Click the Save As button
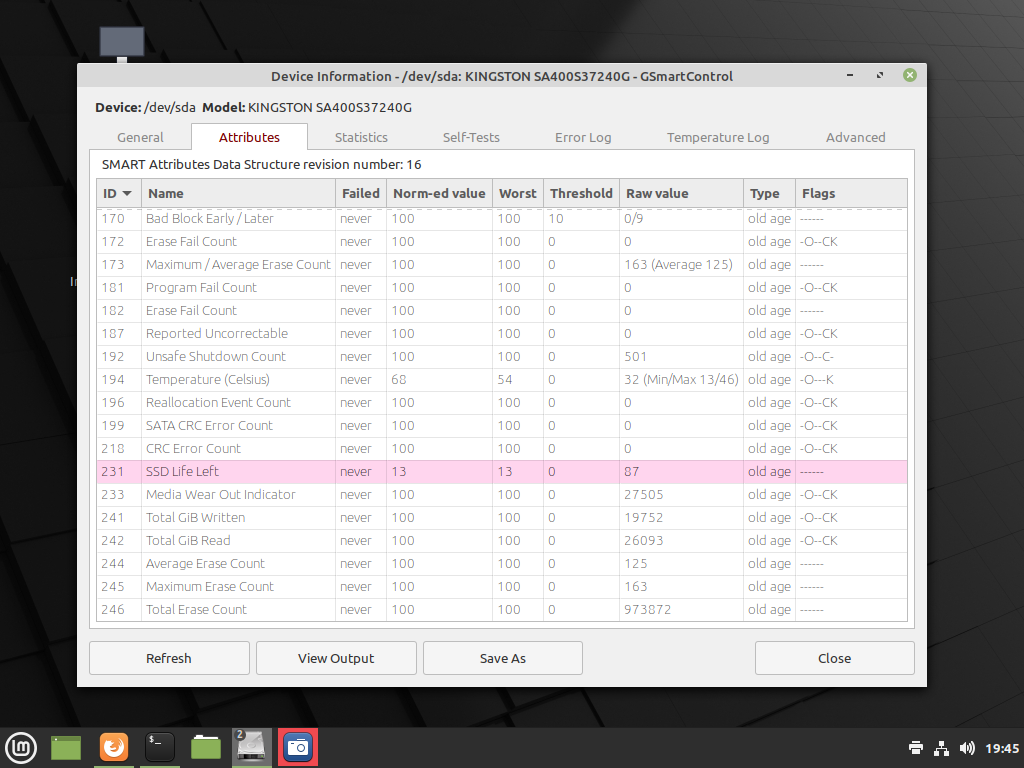 point(503,658)
